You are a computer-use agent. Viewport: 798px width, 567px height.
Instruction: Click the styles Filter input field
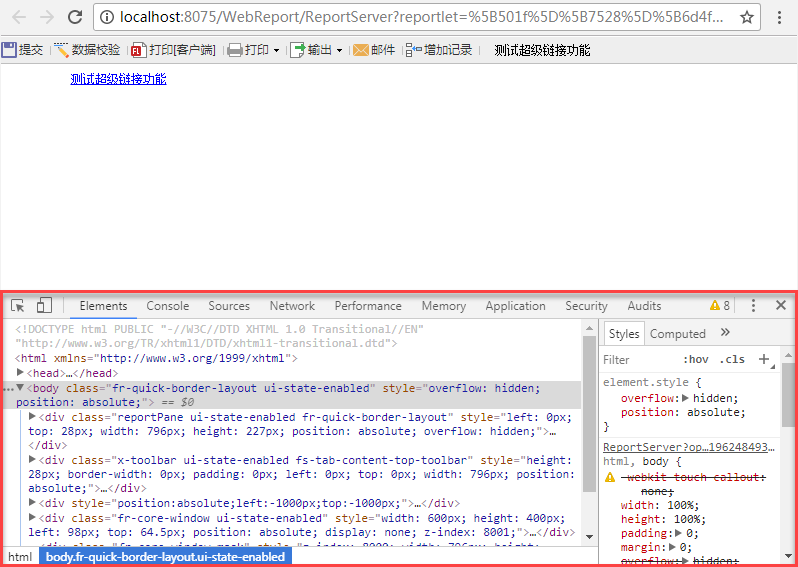[x=639, y=360]
